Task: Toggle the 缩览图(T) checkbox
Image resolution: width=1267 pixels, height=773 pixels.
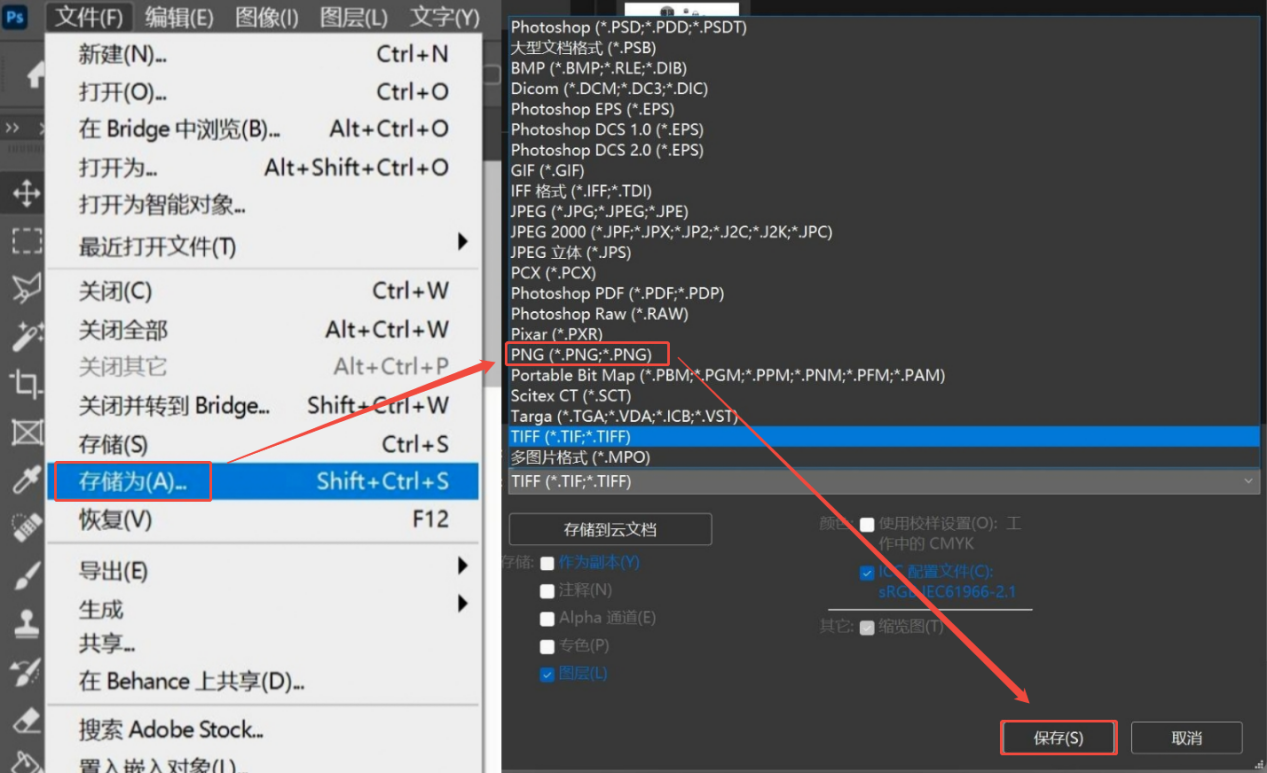Action: pos(867,628)
